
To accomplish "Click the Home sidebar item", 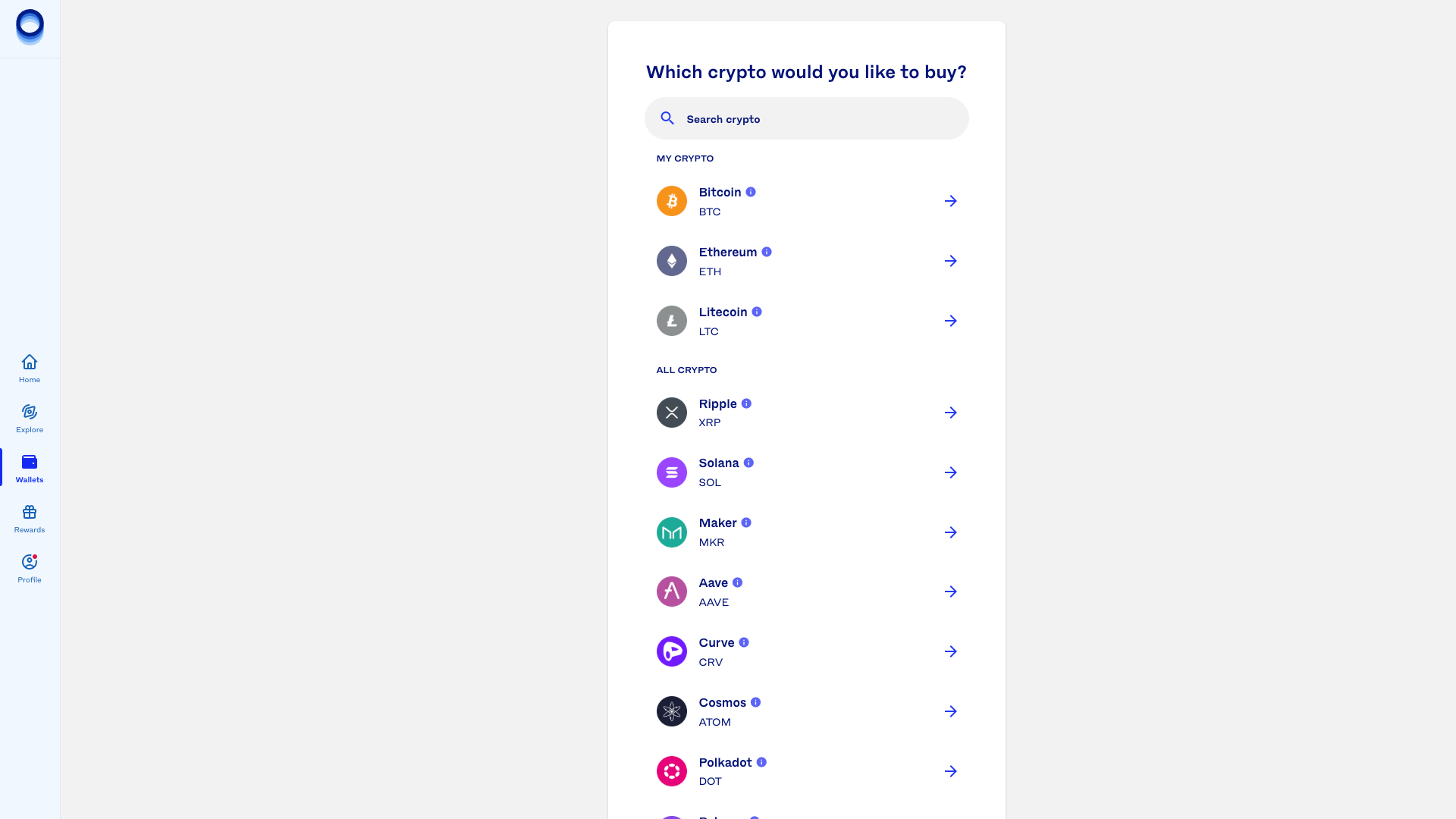I will click(x=29, y=368).
